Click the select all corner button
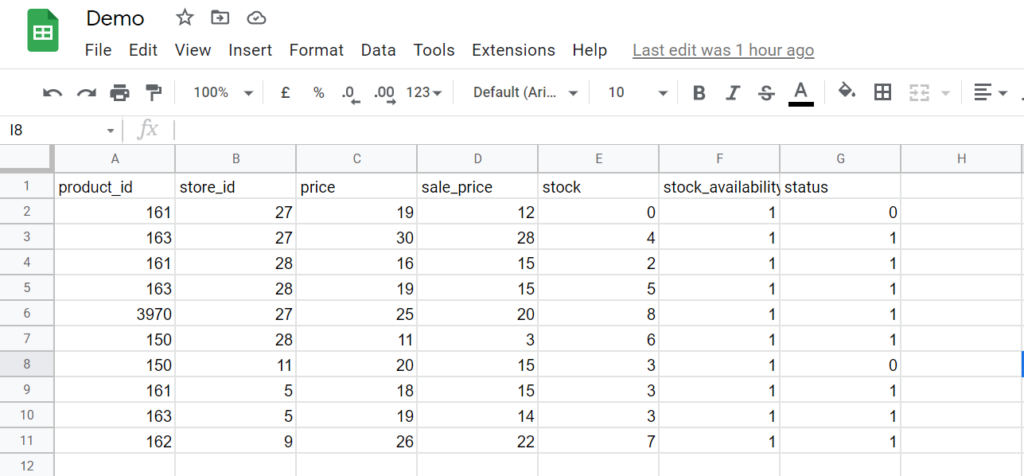1024x476 pixels. tap(27, 159)
